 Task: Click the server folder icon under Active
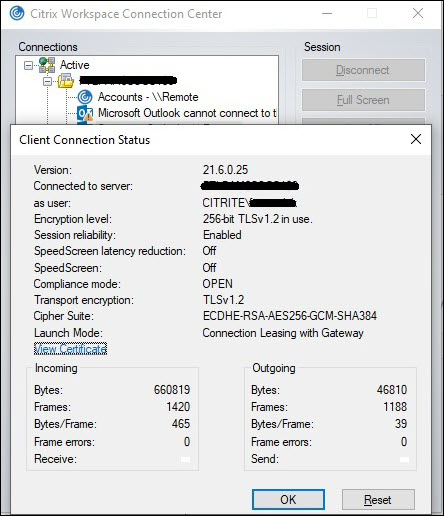[66, 81]
